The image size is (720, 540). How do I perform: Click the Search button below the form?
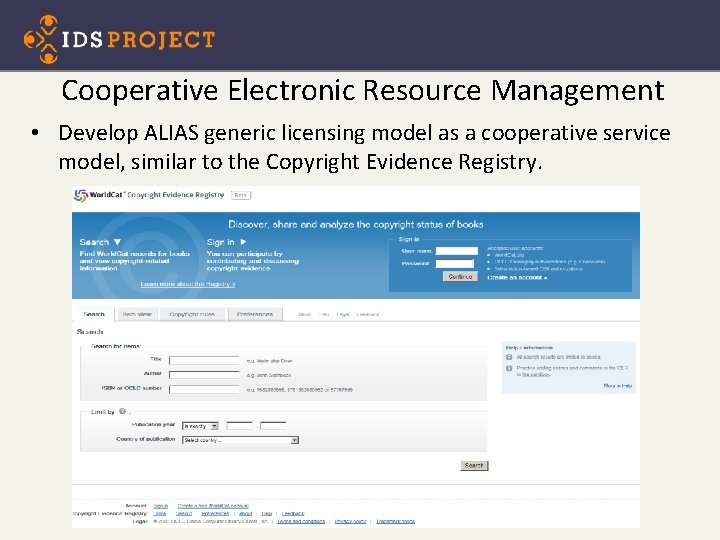[474, 466]
